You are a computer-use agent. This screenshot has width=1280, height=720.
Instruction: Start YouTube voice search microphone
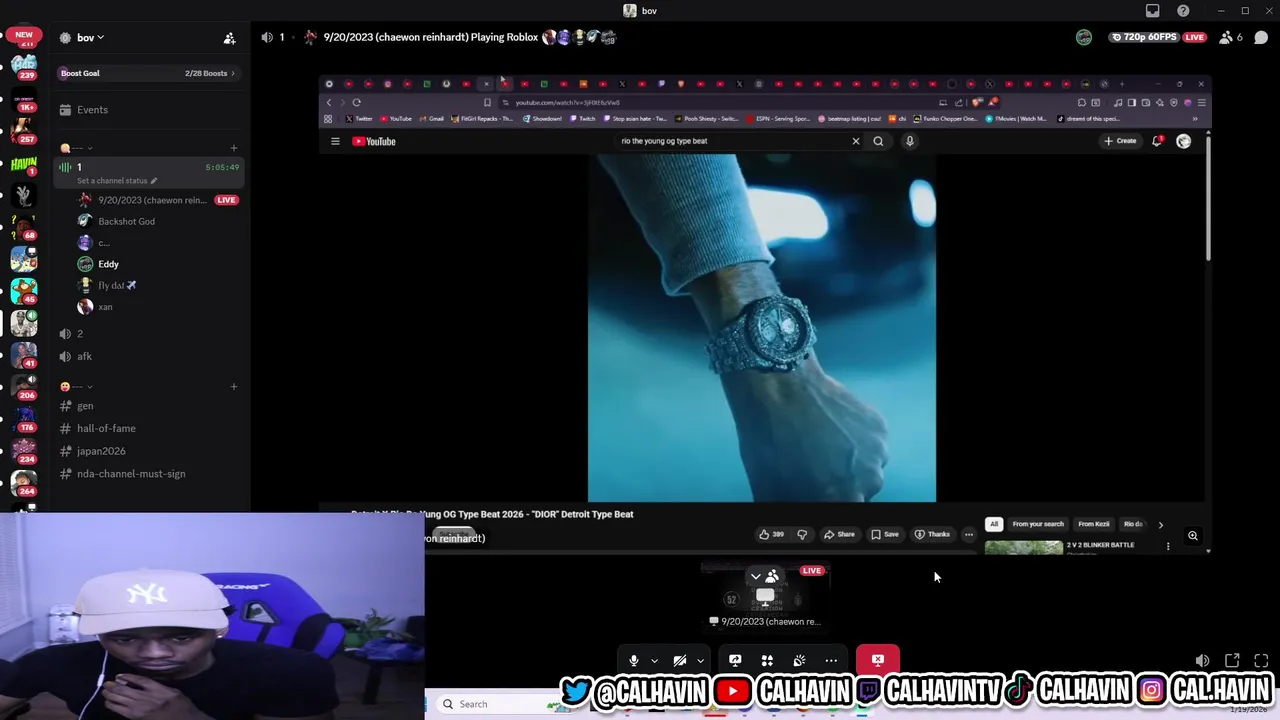(909, 141)
